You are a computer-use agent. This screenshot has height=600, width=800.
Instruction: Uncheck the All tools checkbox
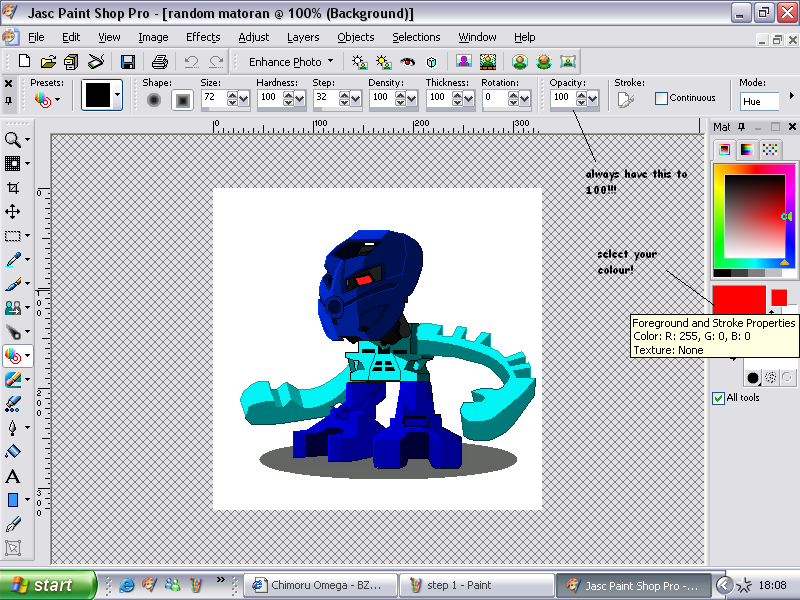pos(718,397)
